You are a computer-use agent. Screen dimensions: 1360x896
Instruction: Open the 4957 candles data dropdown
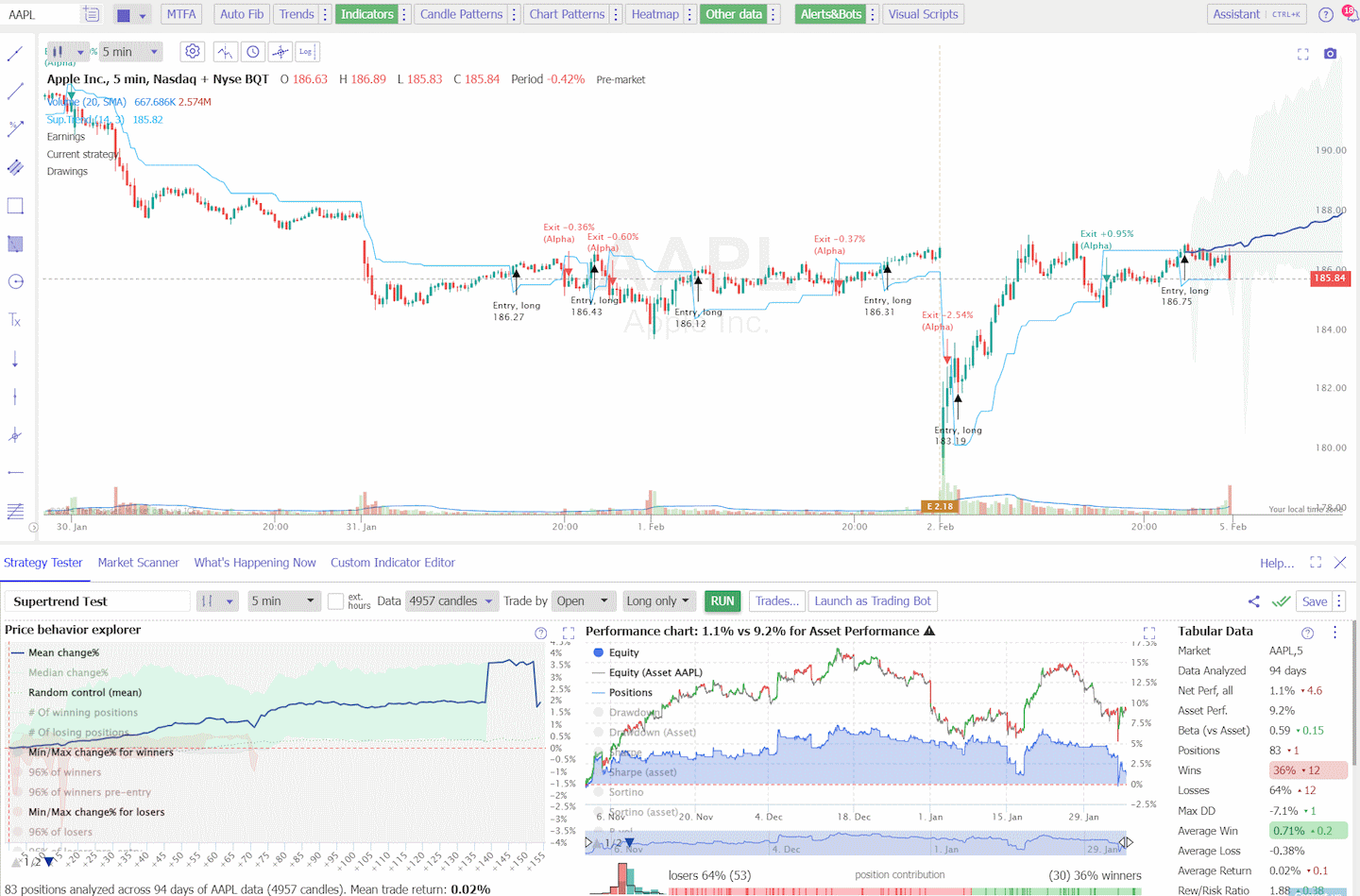(x=452, y=600)
